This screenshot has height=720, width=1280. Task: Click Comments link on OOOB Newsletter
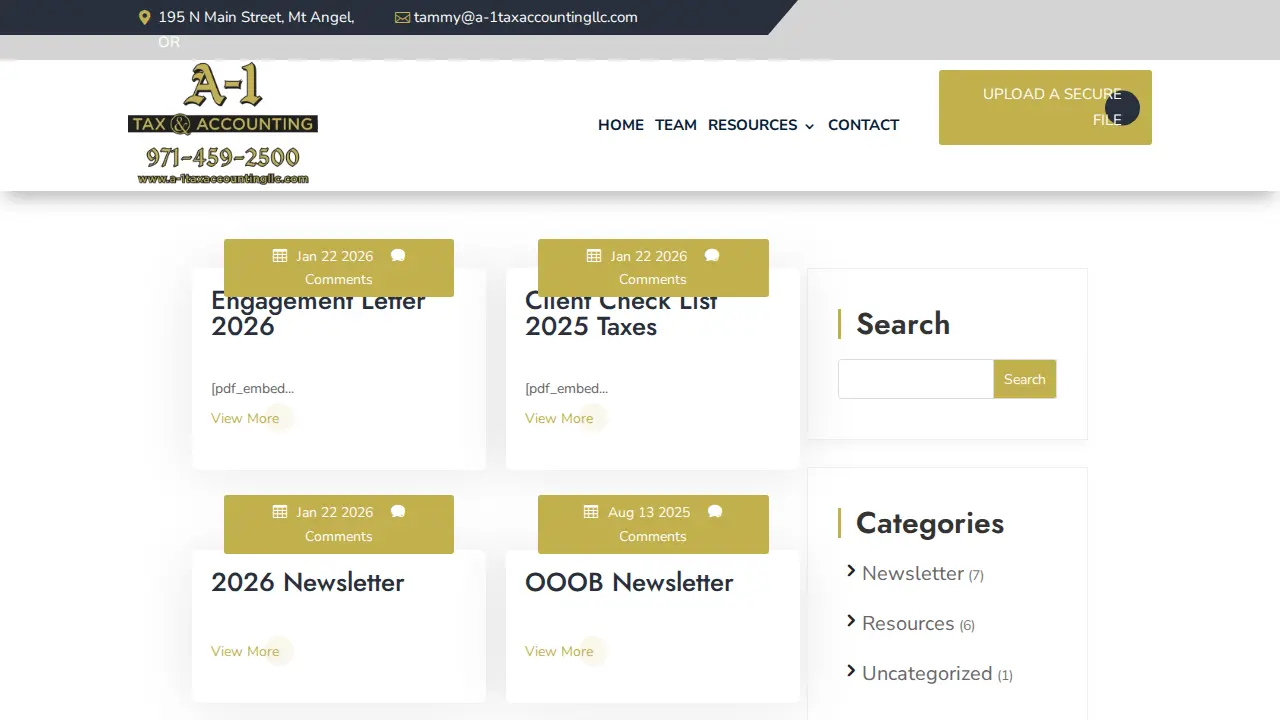point(653,536)
